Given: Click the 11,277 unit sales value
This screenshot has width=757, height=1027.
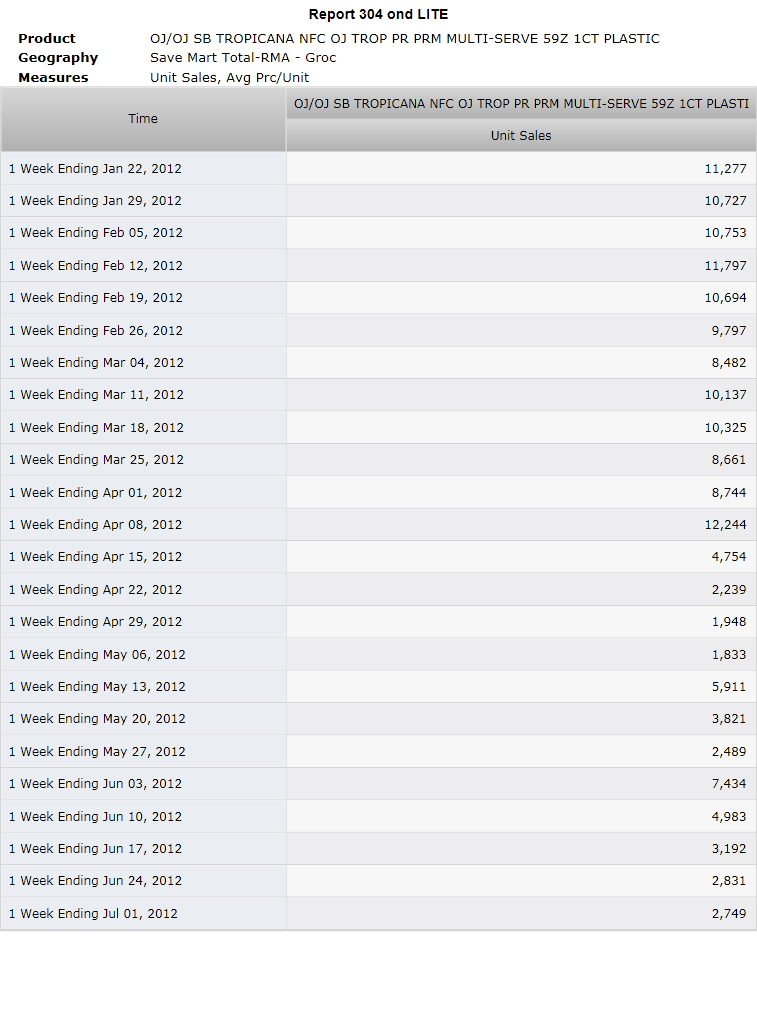Looking at the screenshot, I should (725, 168).
